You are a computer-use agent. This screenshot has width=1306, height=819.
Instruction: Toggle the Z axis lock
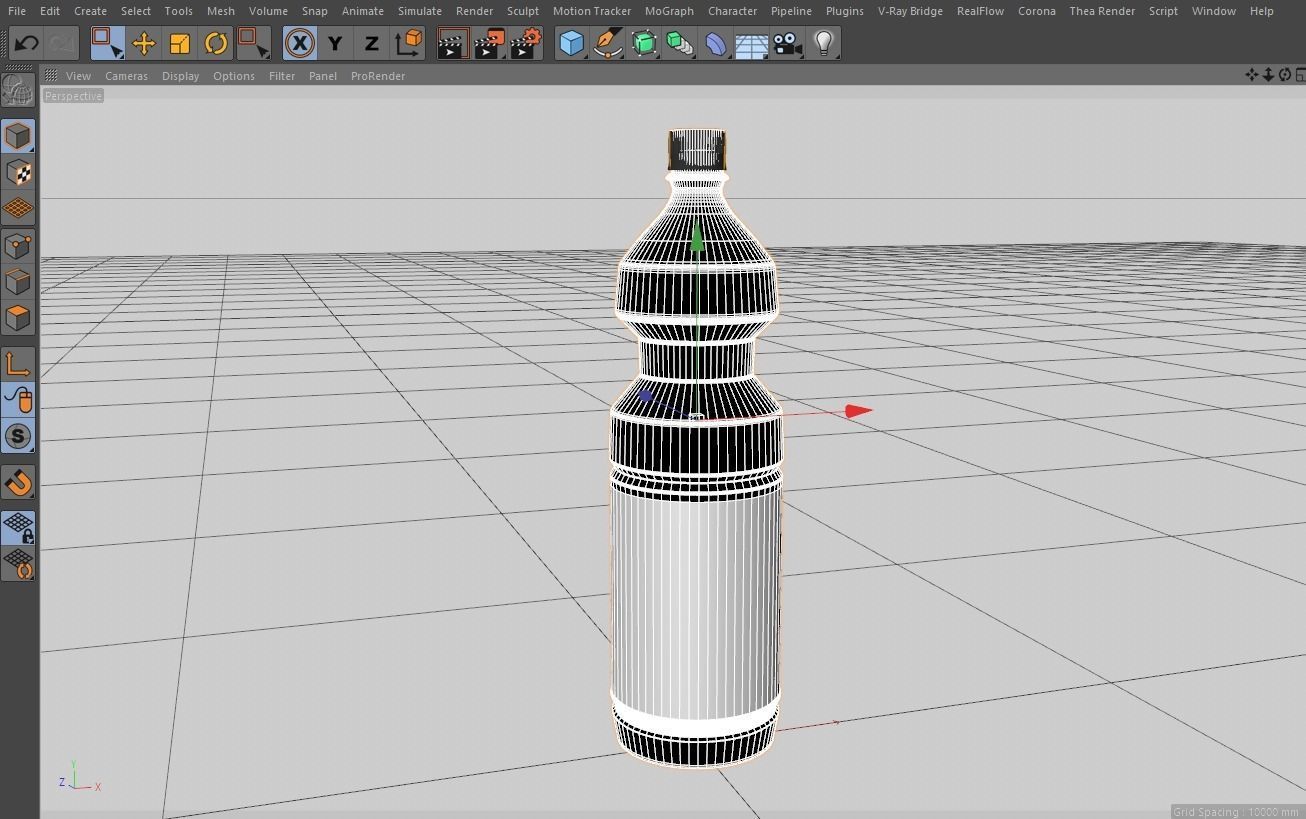point(371,43)
